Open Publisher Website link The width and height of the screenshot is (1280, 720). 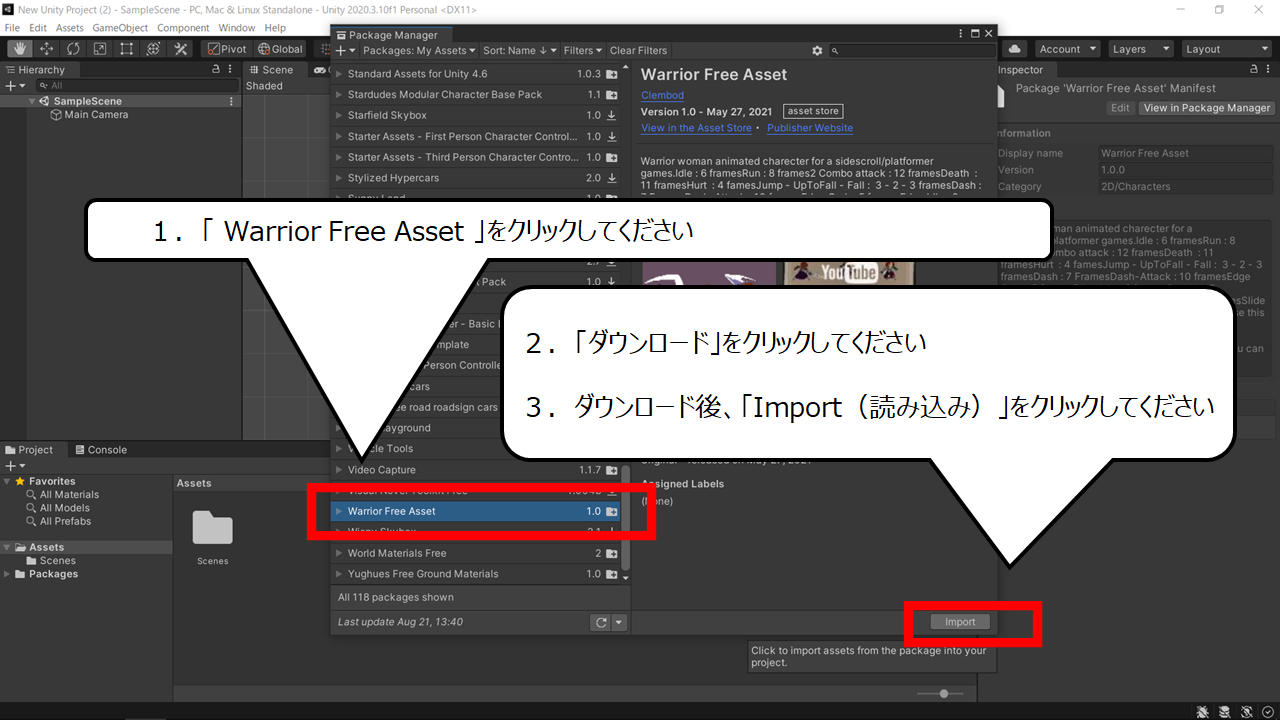coord(810,128)
